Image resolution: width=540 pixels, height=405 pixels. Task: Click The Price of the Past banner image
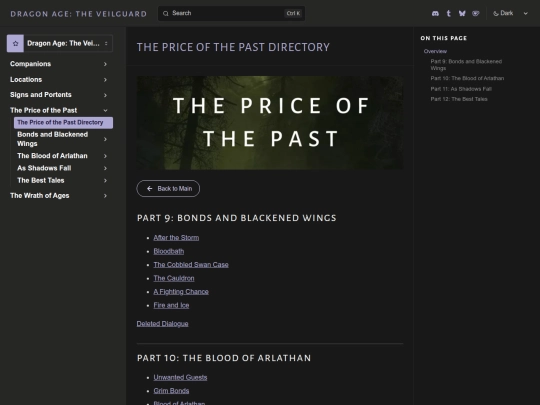click(270, 123)
